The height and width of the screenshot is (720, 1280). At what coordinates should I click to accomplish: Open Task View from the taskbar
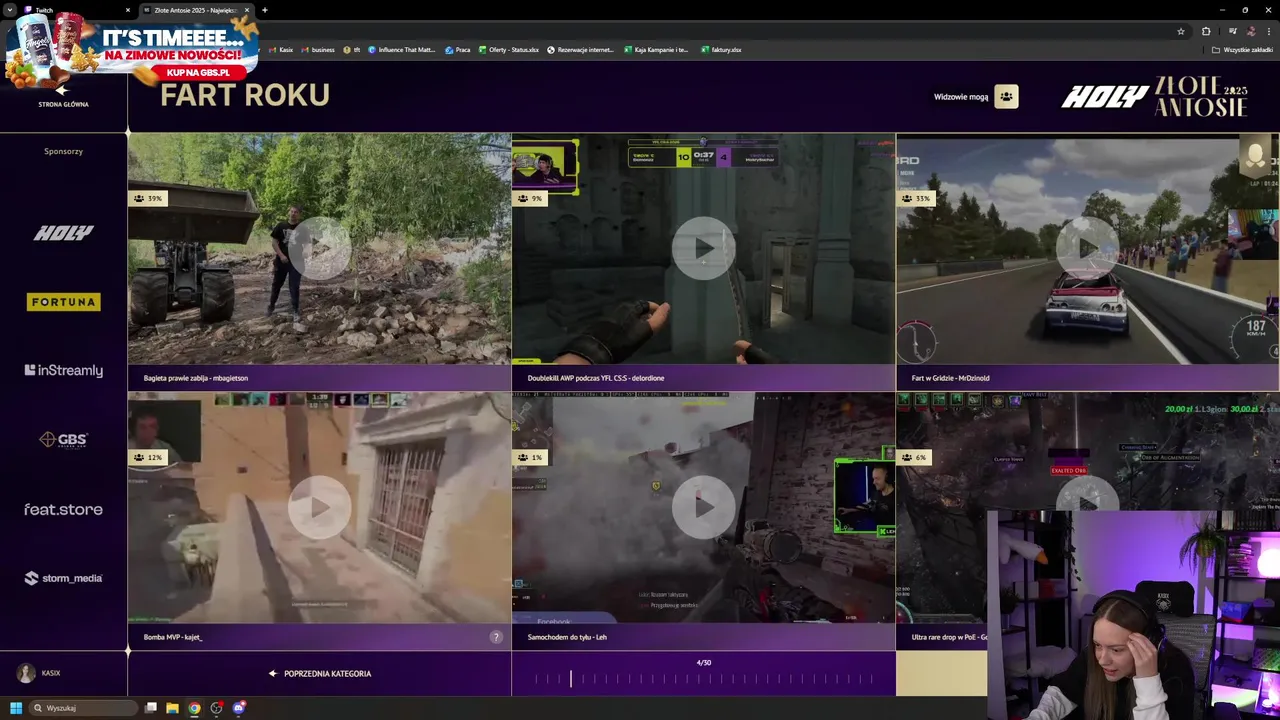[151, 708]
